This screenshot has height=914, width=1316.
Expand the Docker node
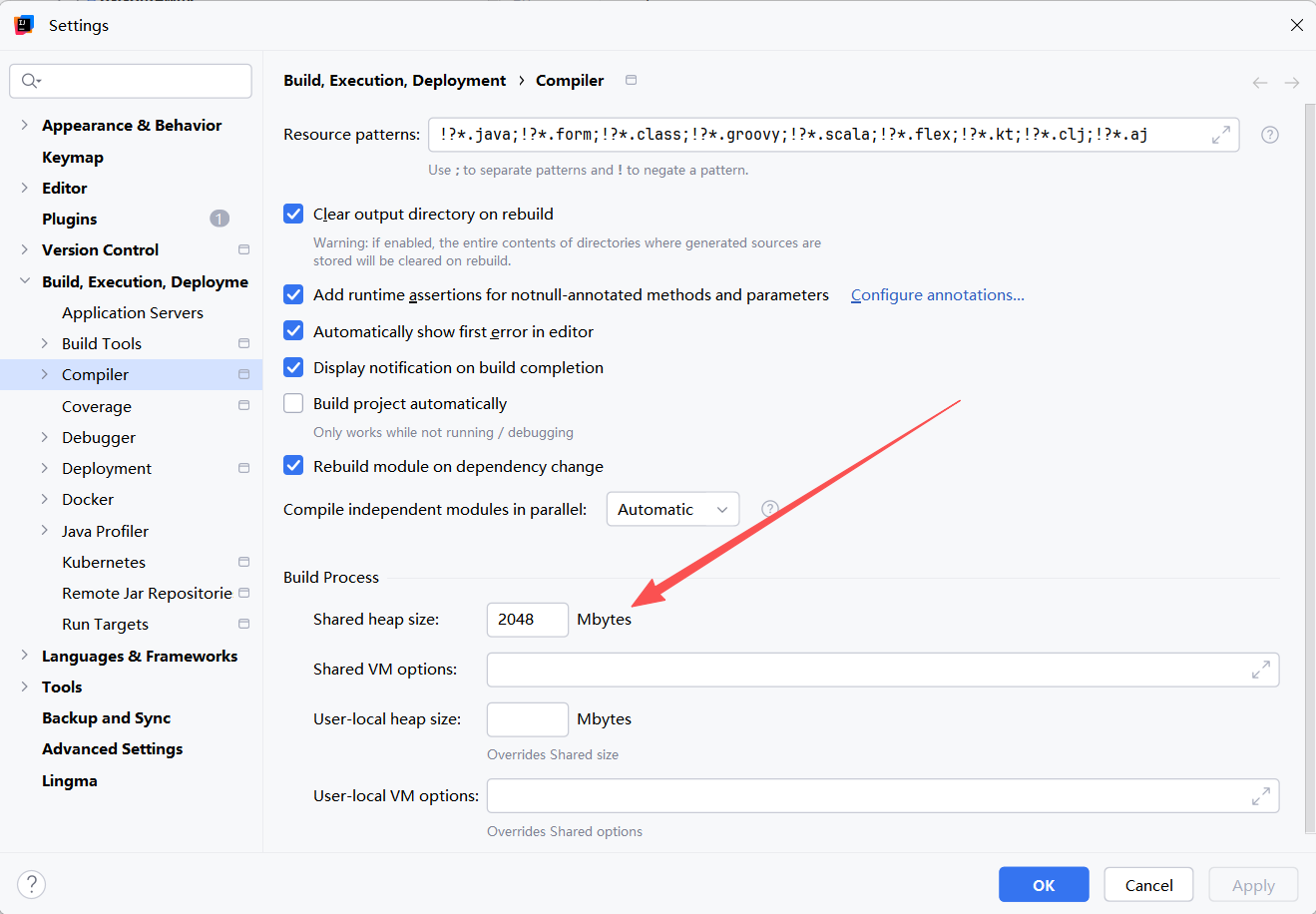point(44,499)
